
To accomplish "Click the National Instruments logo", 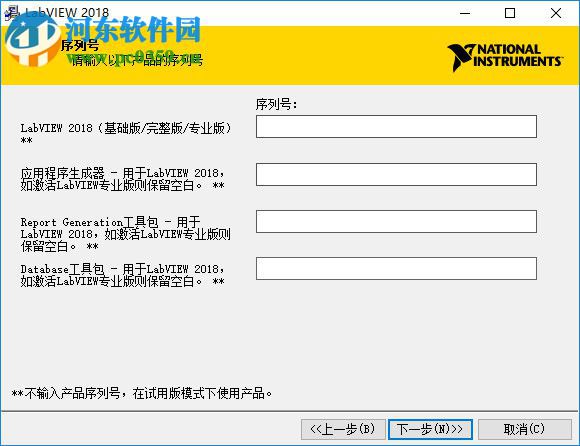I will click(x=505, y=57).
